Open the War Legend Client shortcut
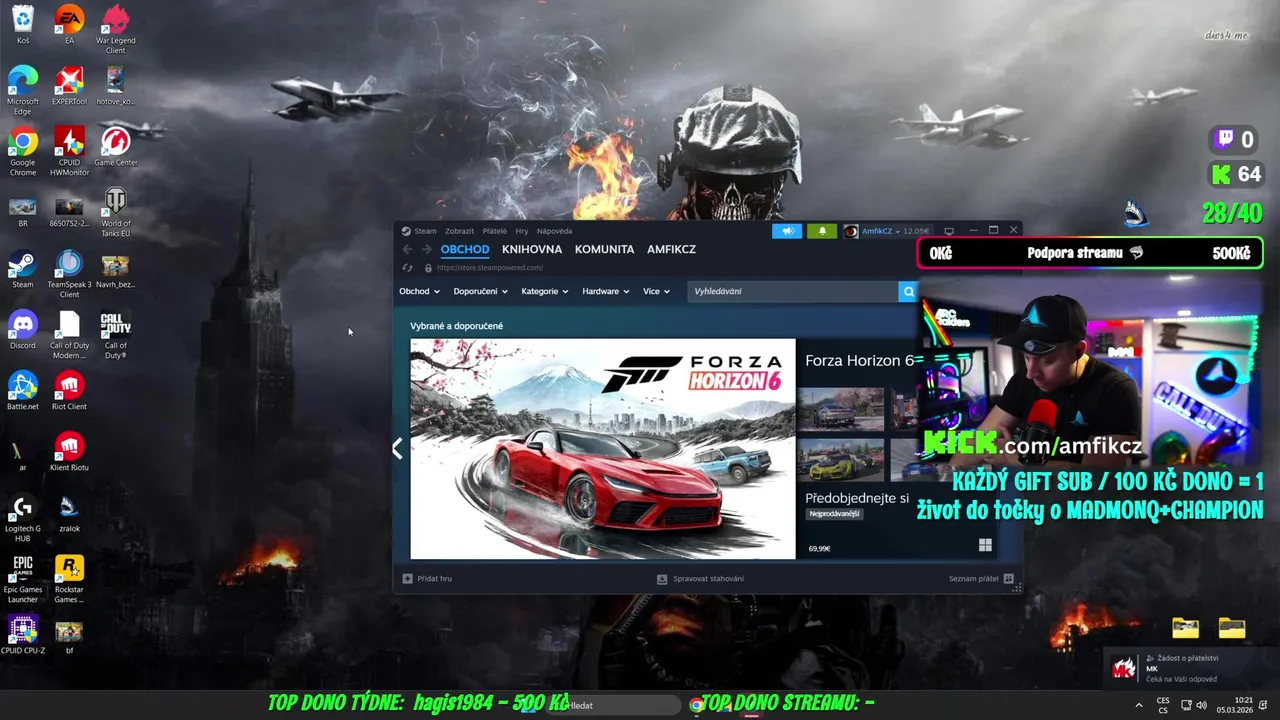Viewport: 1280px width, 720px height. (116, 30)
